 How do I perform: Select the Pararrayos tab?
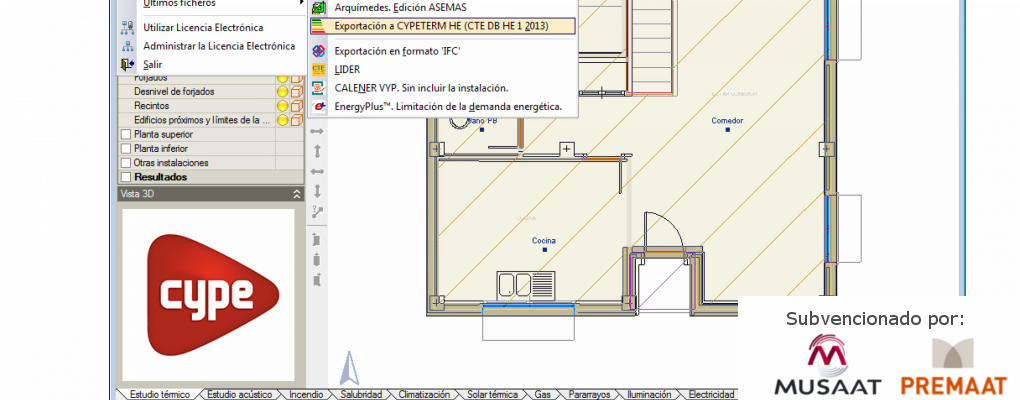589,394
